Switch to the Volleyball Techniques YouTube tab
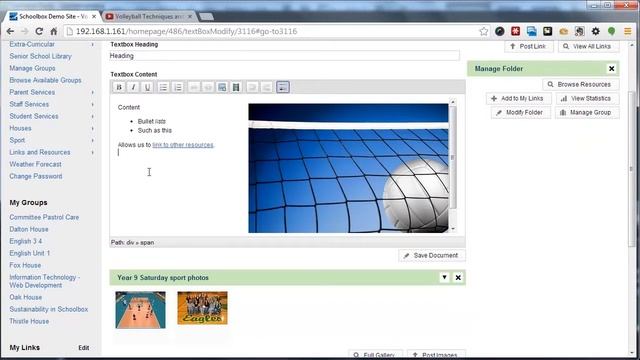Image resolution: width=640 pixels, height=360 pixels. pyautogui.click(x=149, y=16)
